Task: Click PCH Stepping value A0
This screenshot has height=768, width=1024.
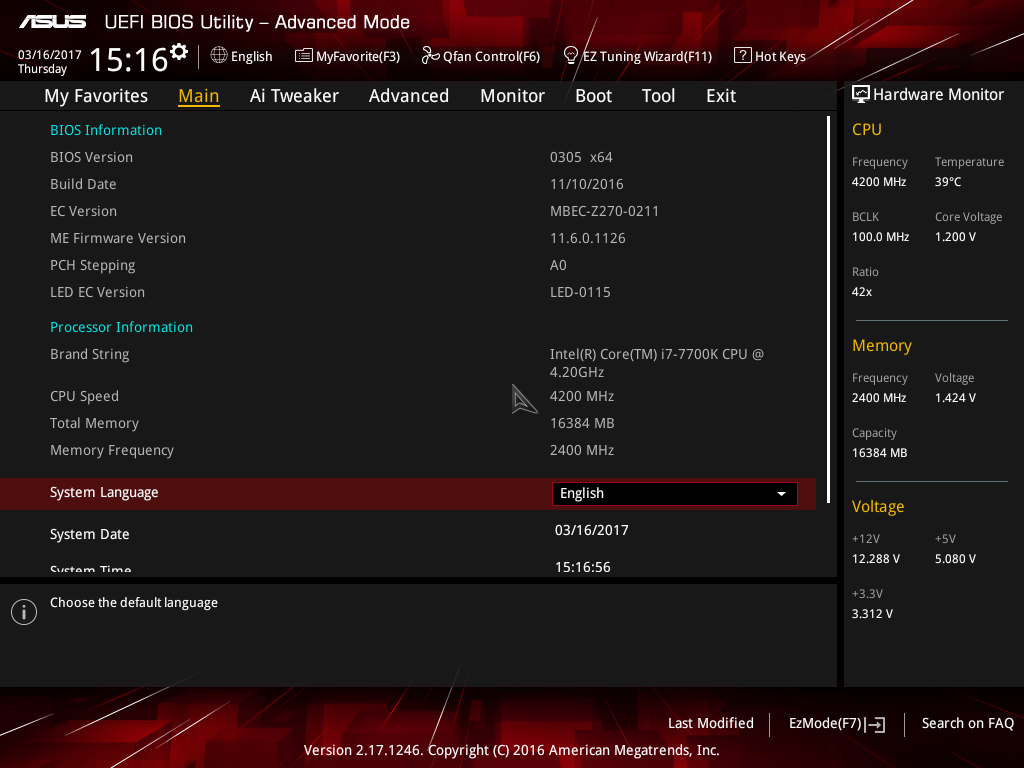Action: tap(558, 265)
